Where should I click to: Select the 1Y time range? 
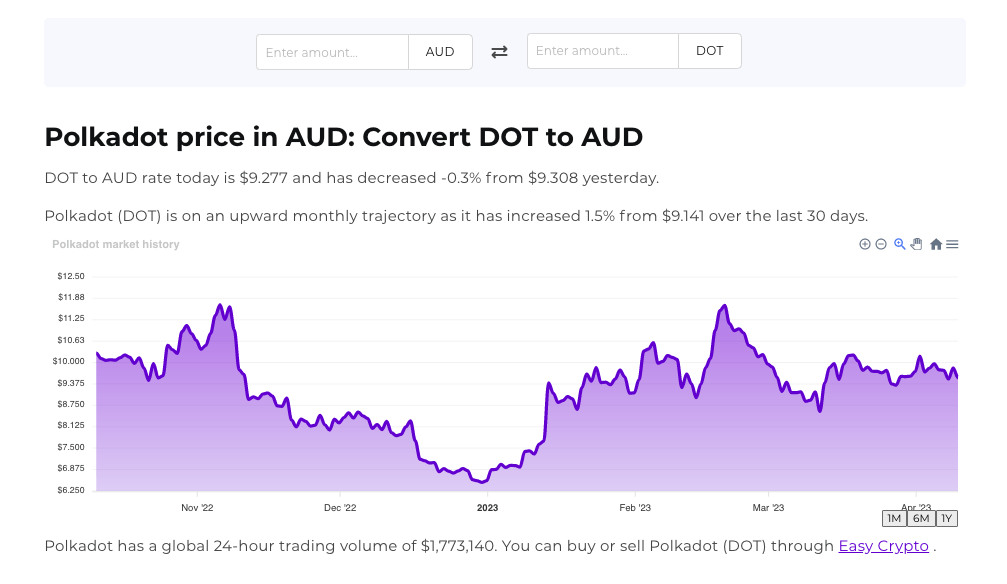(946, 518)
